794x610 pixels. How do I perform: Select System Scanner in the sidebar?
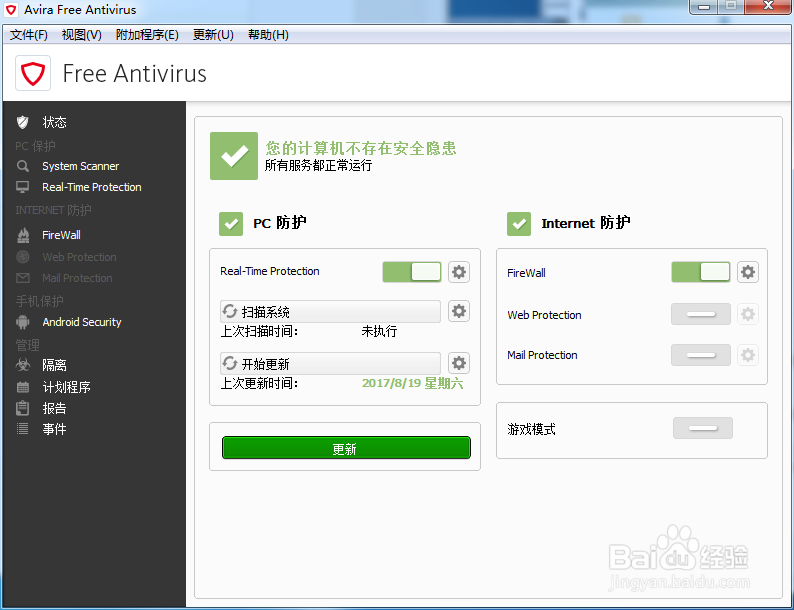tap(81, 166)
